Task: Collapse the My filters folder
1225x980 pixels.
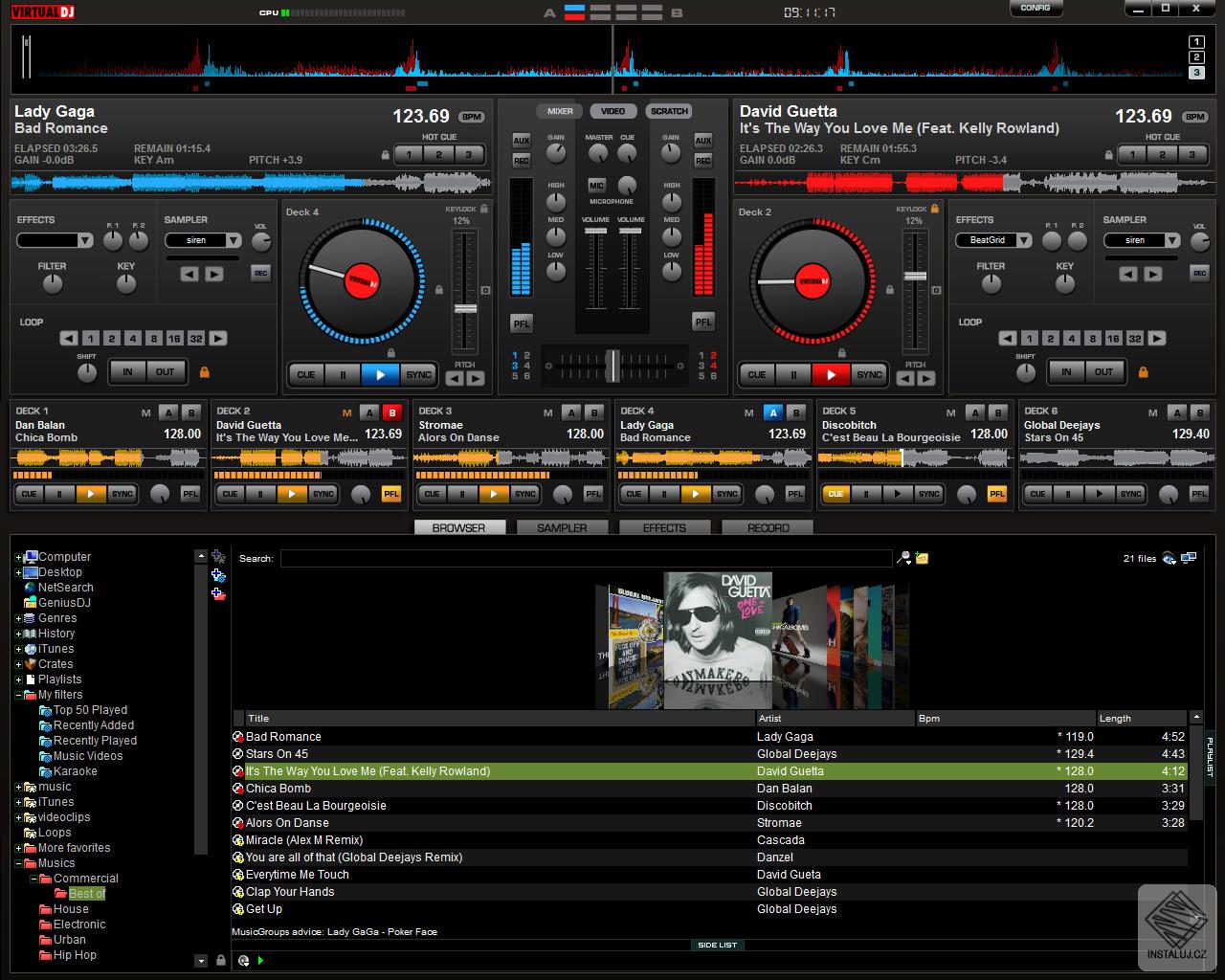Action: pos(18,695)
